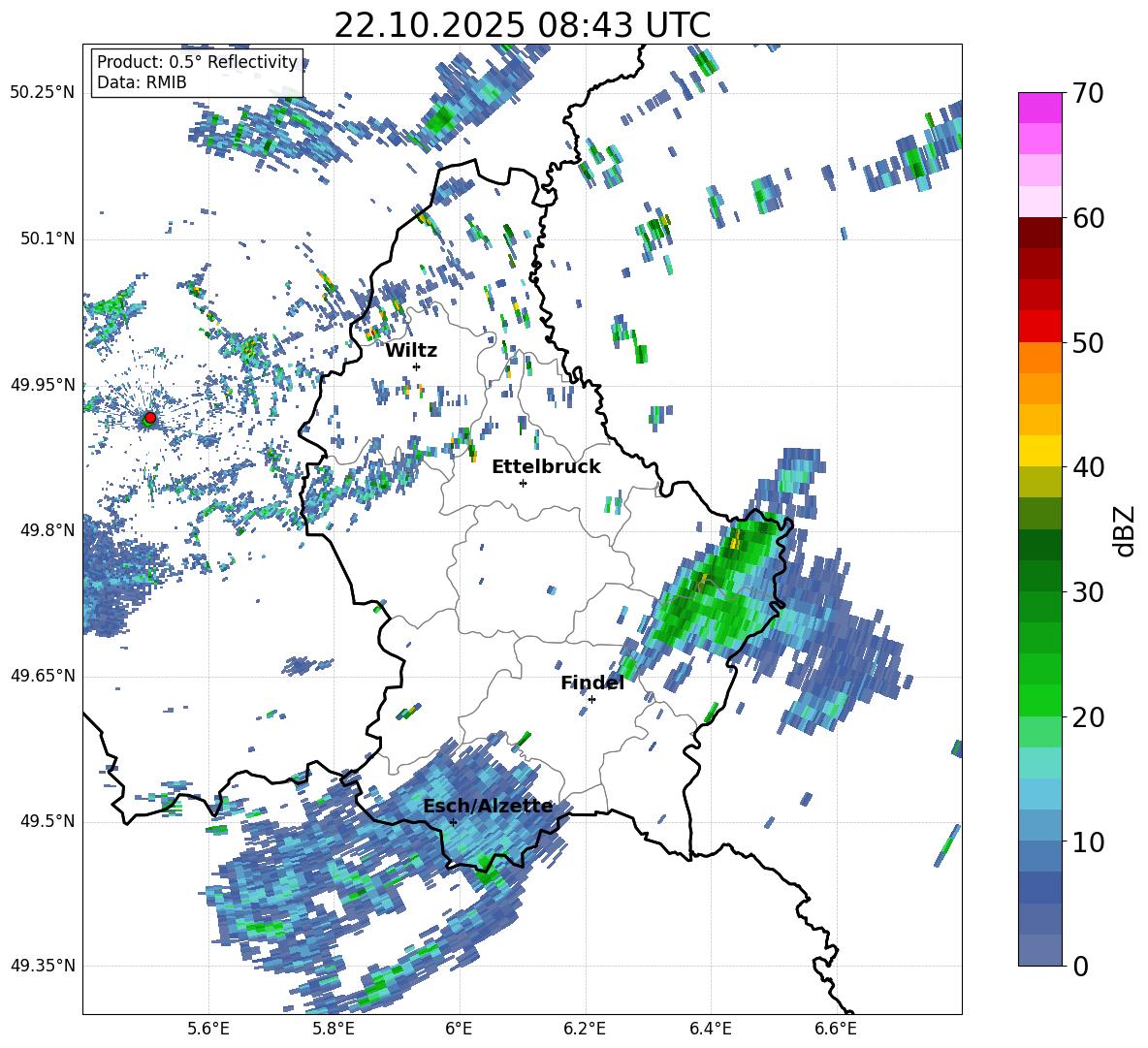Click the 50.25°N latitude label
Image resolution: width=1148 pixels, height=1048 pixels.
[x=43, y=93]
